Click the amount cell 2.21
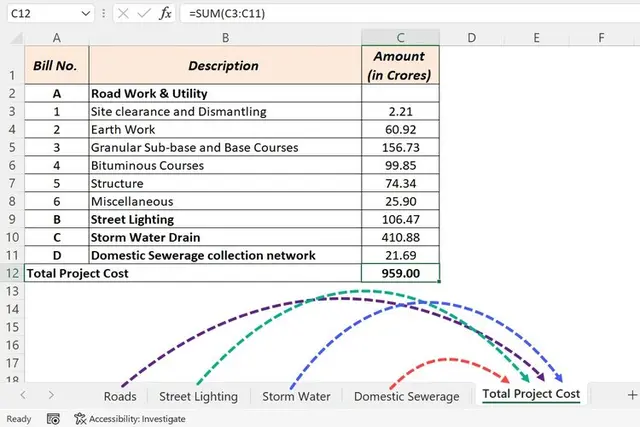640x427 pixels. (x=400, y=111)
